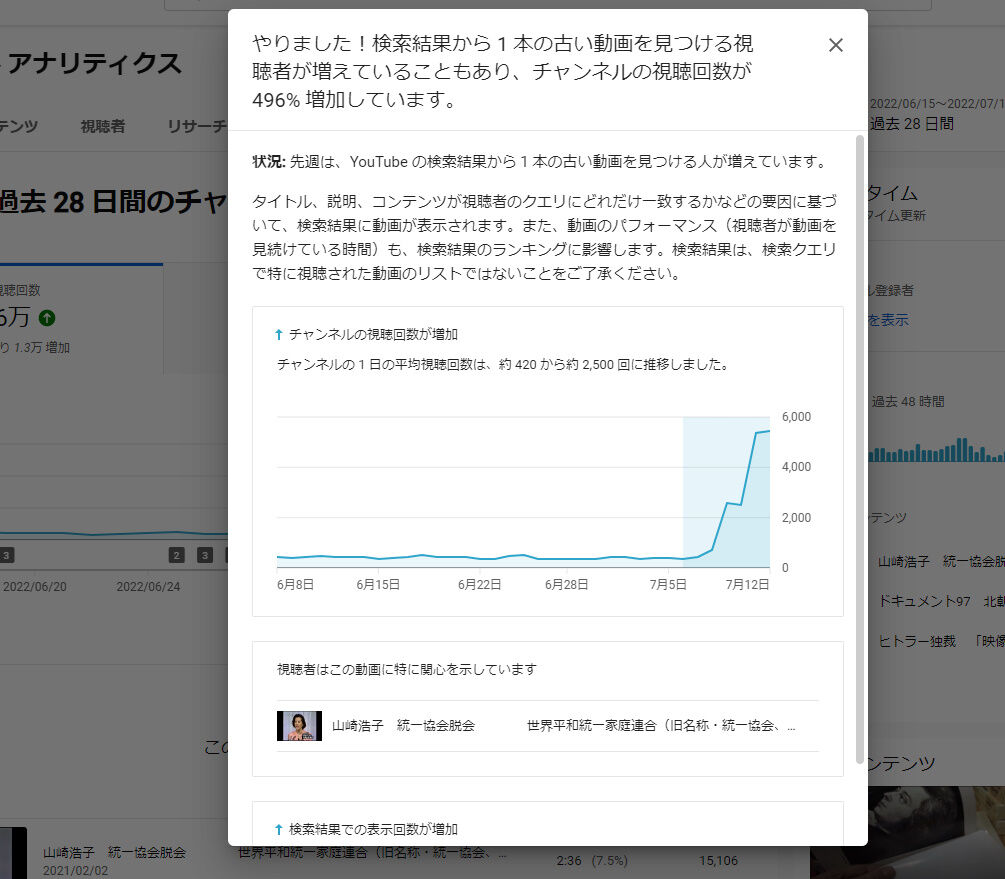Viewport: 1005px width, 879px height.
Task: Click the up arrow beside 検索結果での表示回数が増加
Action: pos(278,829)
